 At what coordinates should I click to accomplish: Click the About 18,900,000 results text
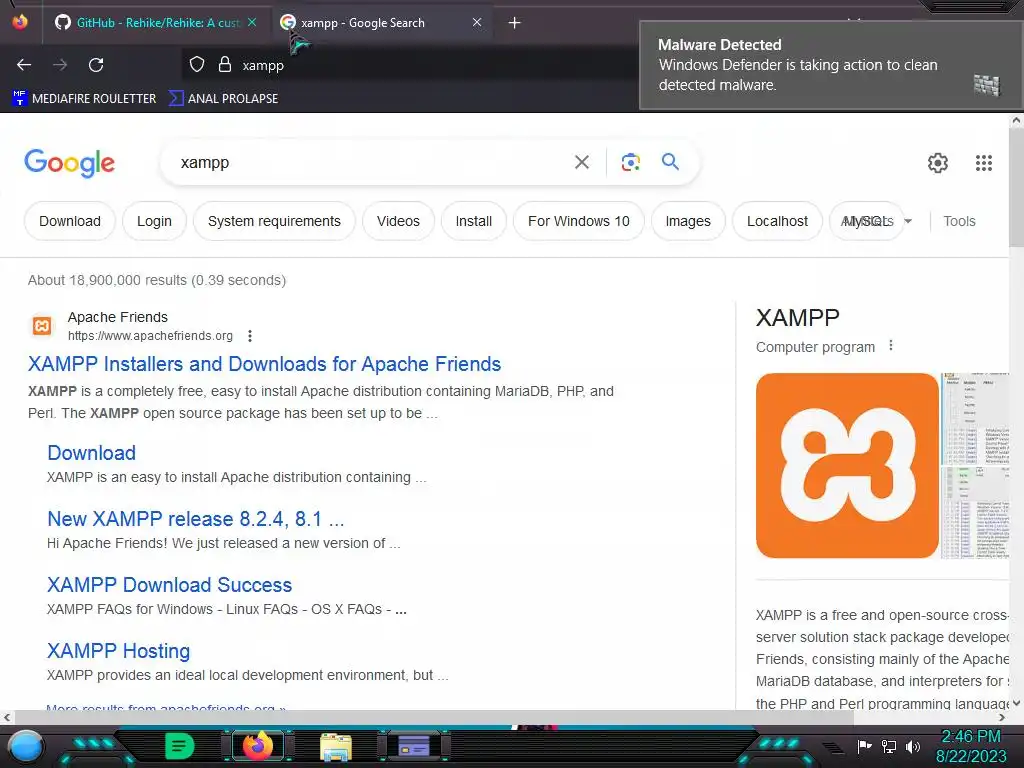tap(157, 280)
